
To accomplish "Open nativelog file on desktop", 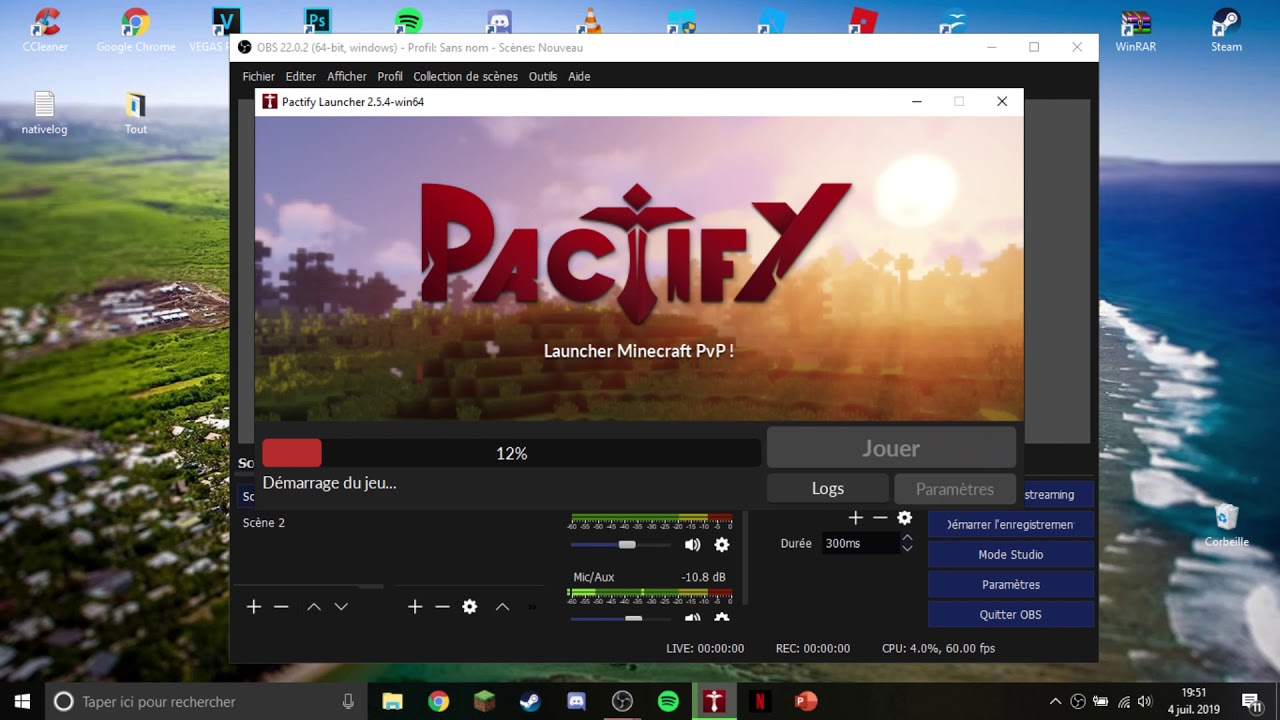I will pyautogui.click(x=44, y=113).
